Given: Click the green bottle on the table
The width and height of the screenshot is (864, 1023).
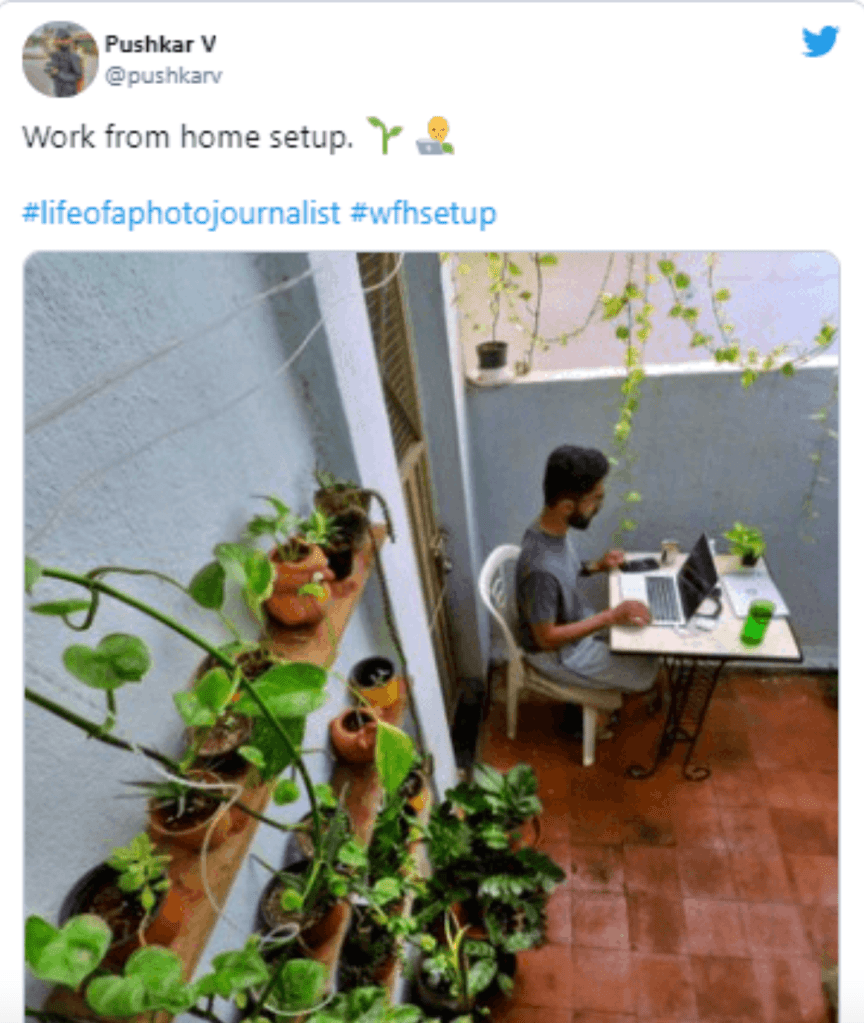Looking at the screenshot, I should [x=759, y=621].
